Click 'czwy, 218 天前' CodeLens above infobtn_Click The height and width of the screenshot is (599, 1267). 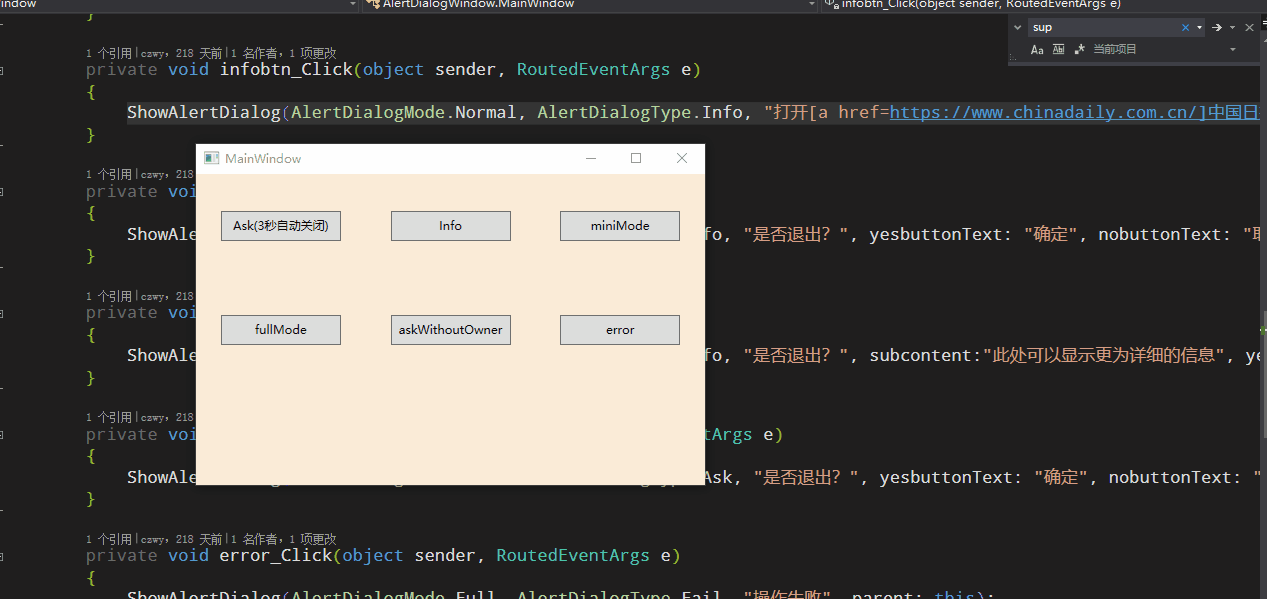click(x=180, y=53)
